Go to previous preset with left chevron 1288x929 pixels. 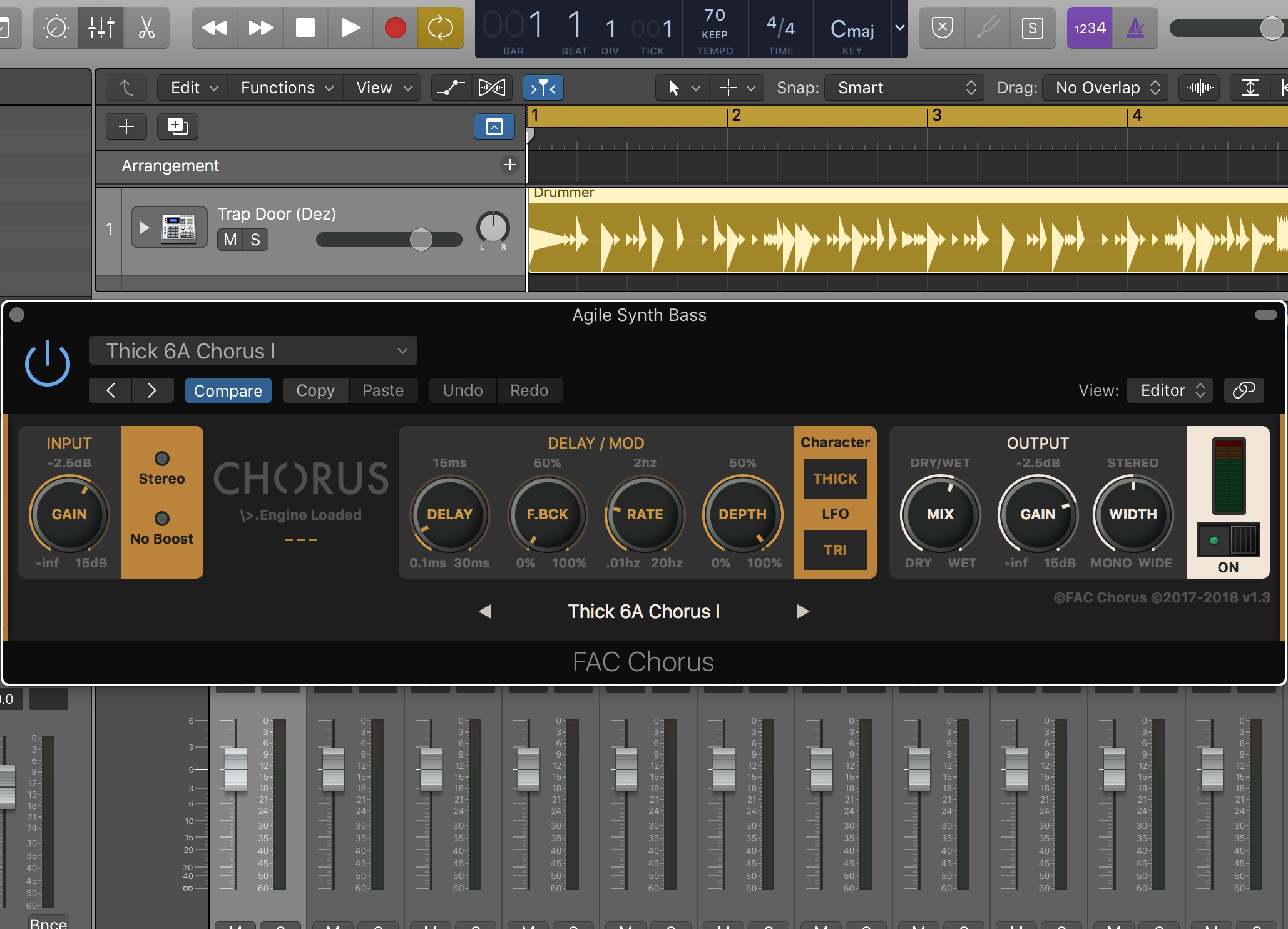point(110,390)
